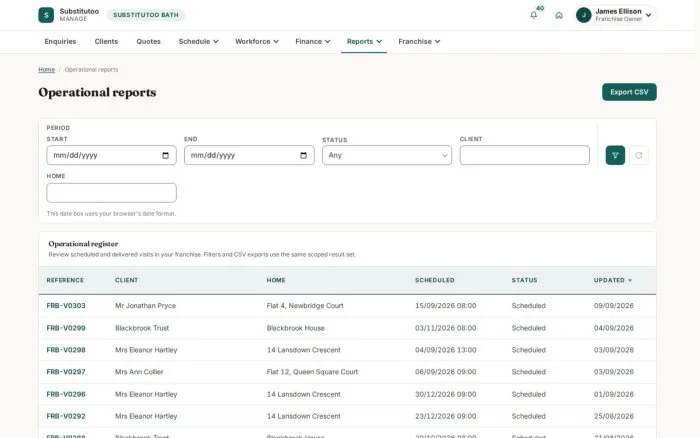Image resolution: width=700 pixels, height=438 pixels.
Task: Click scheduled time '03/11/2026 08:00'
Action: point(446,328)
